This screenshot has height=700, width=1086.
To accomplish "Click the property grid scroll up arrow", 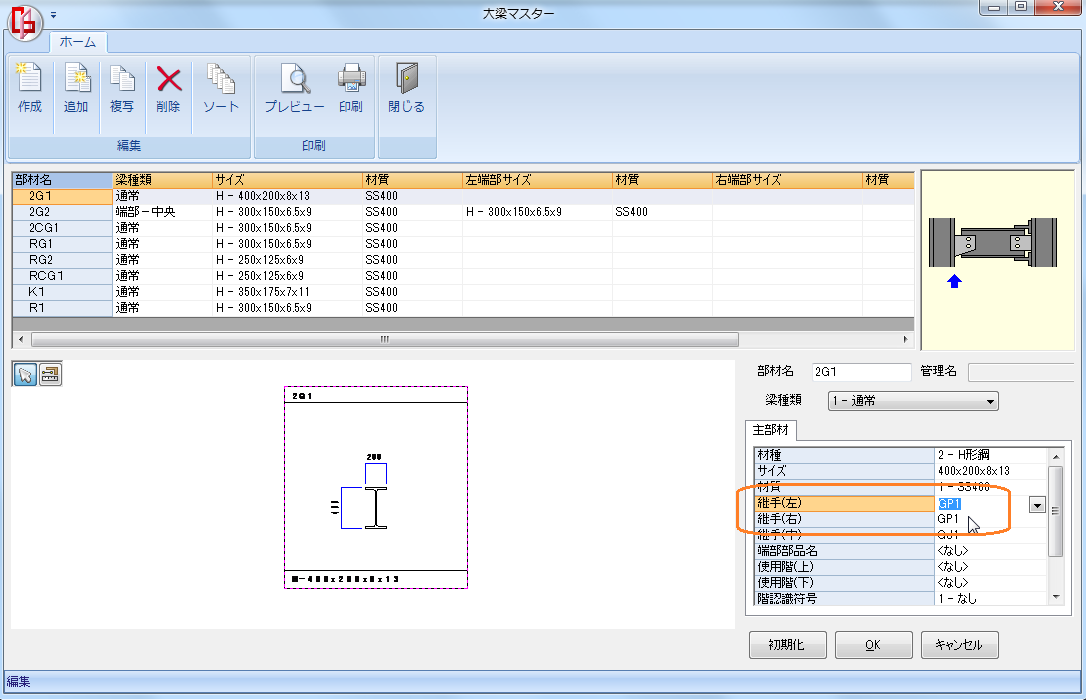I will [x=1056, y=456].
